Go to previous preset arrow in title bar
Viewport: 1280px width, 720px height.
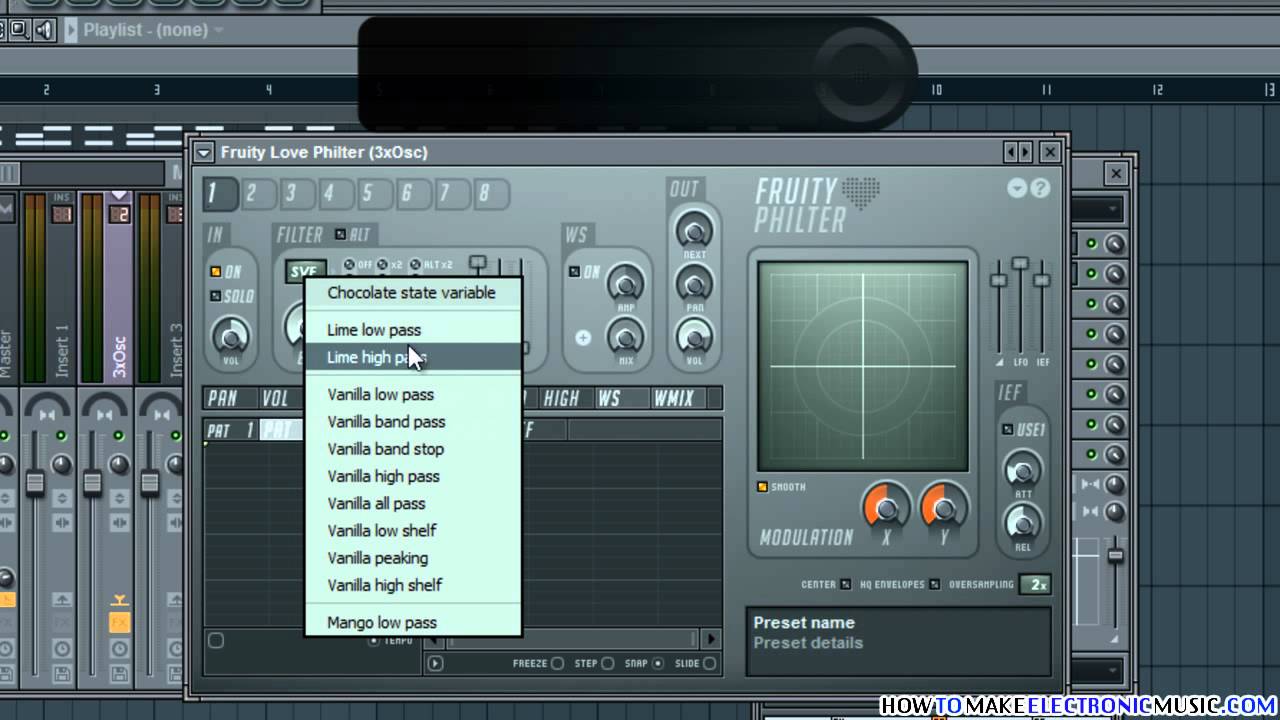coord(1011,152)
